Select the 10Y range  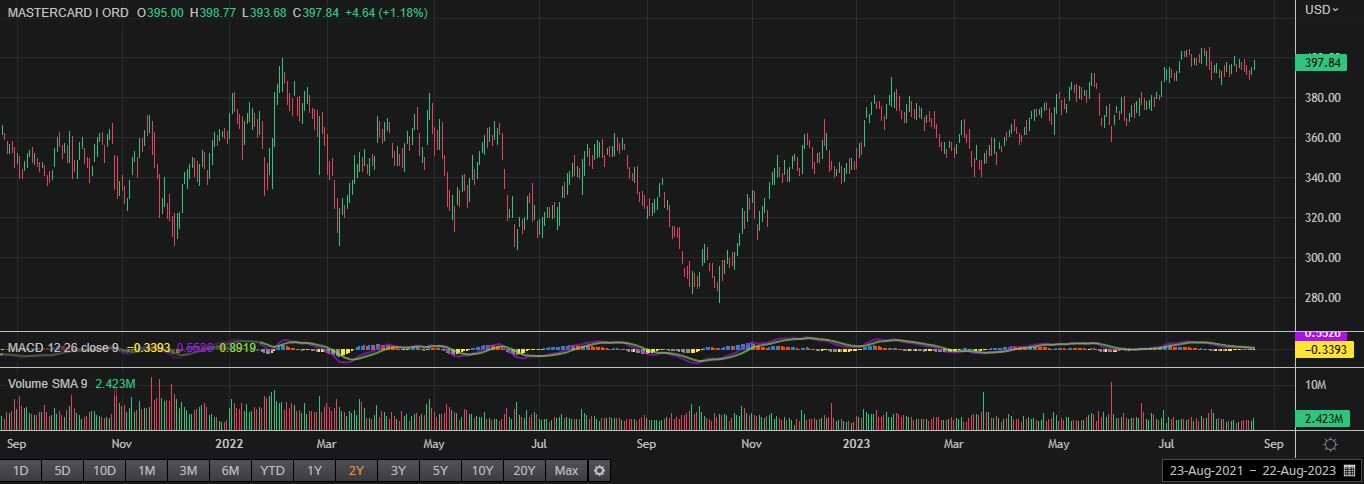(482, 470)
